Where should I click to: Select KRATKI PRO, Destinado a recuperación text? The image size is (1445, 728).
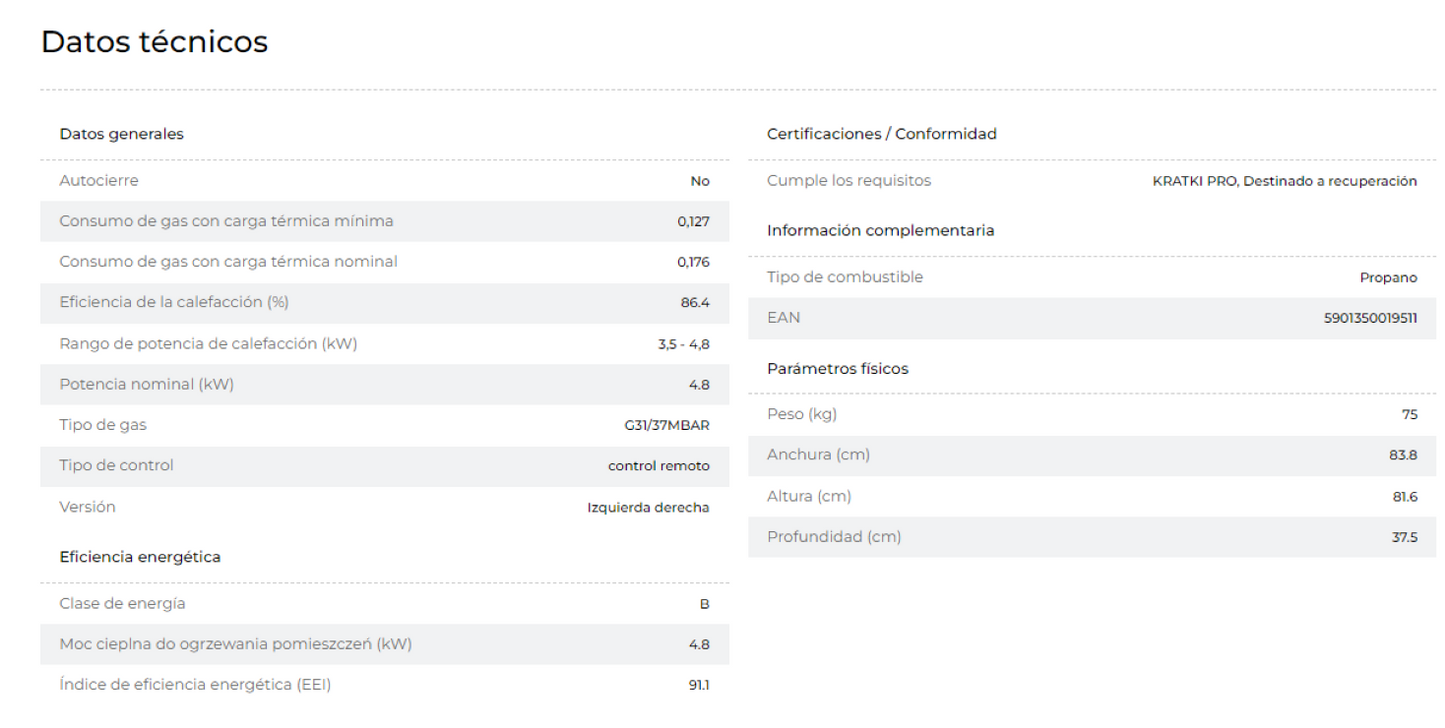click(1285, 181)
